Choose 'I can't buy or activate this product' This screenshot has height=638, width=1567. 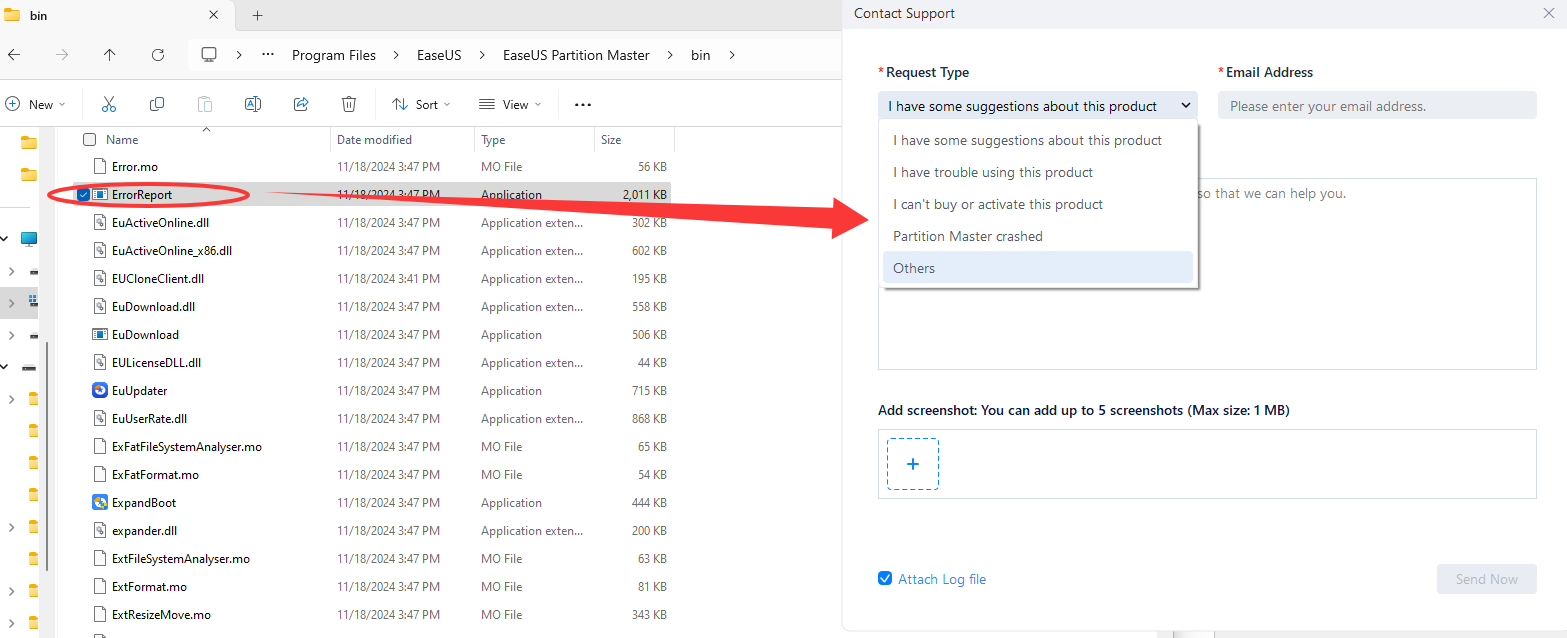tap(1038, 204)
